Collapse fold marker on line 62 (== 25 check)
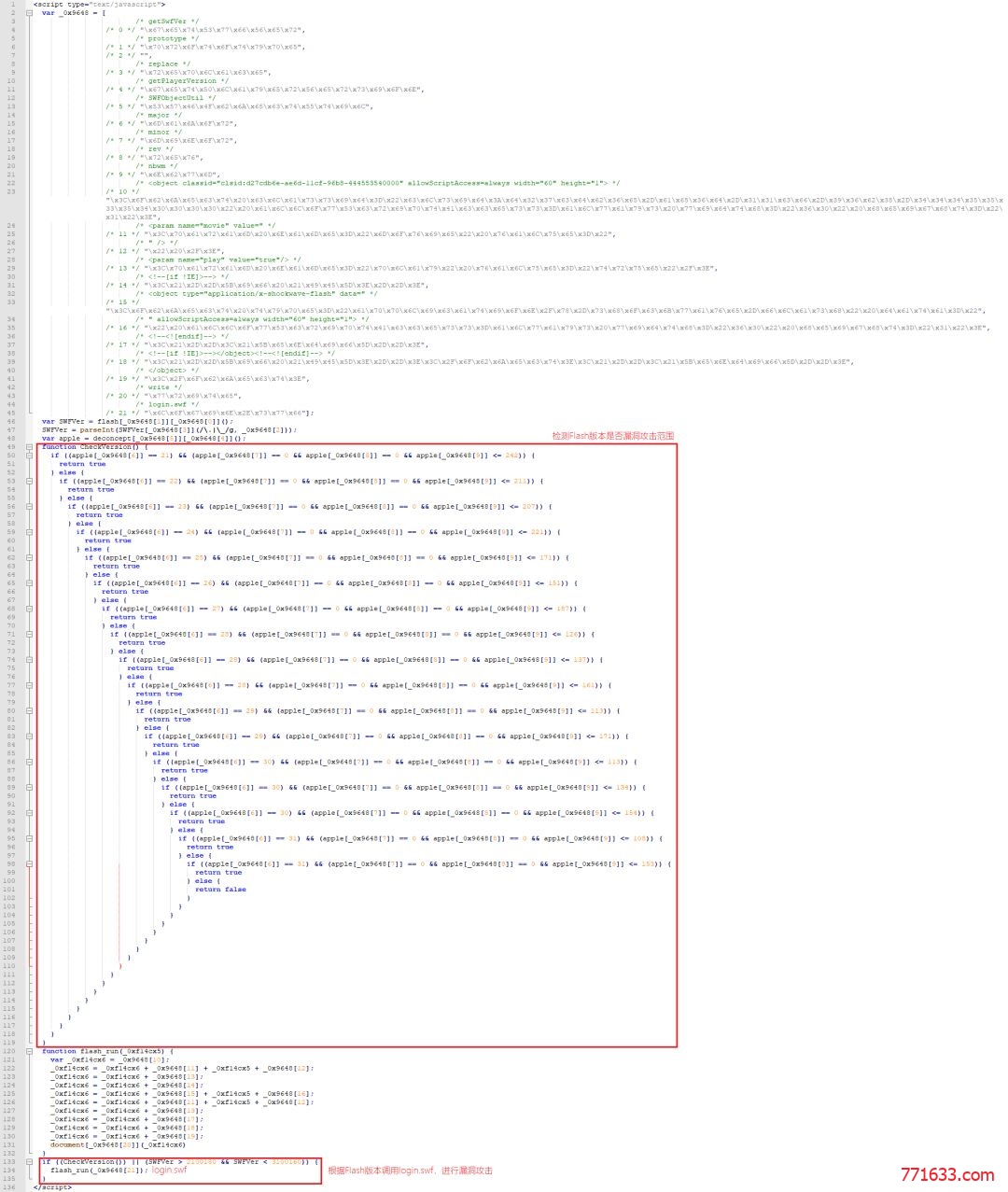The height and width of the screenshot is (1192, 1008). (29, 558)
